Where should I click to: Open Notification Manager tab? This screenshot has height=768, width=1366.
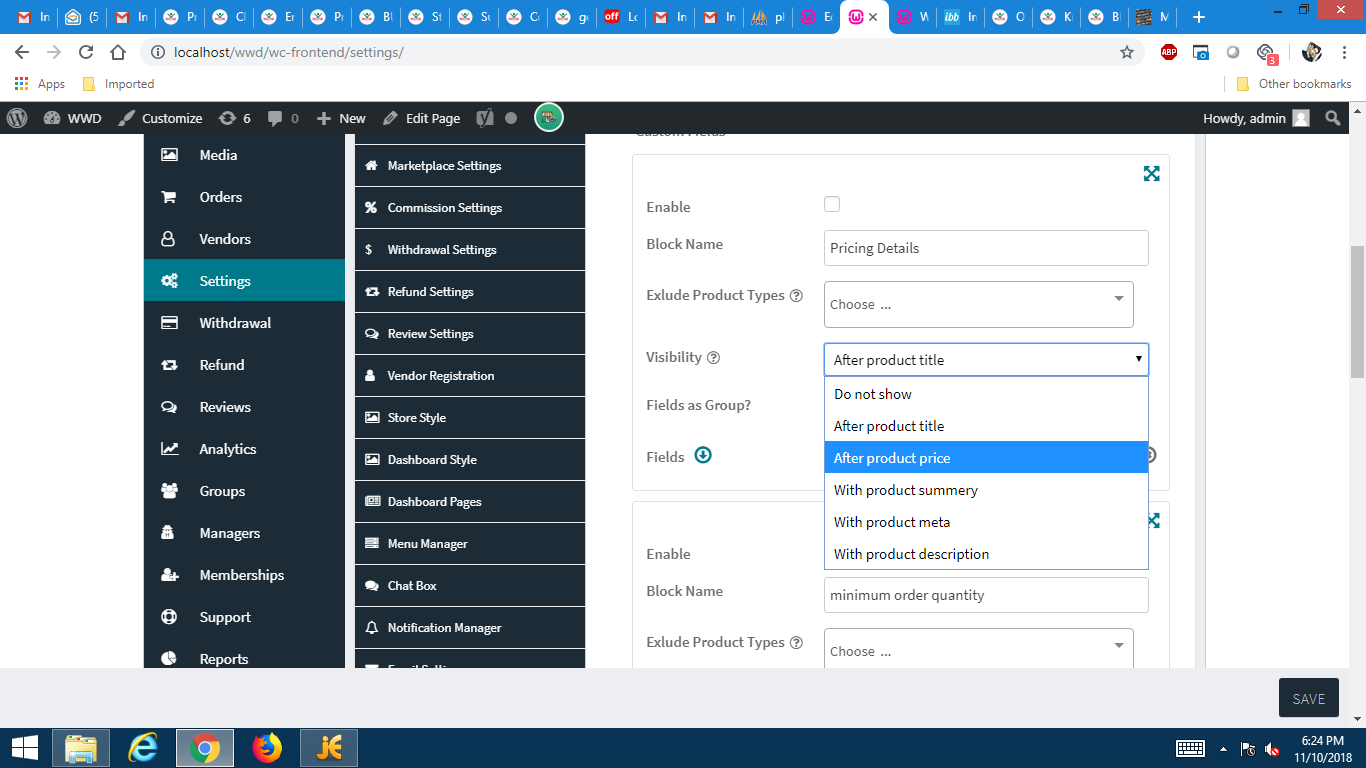[470, 628]
